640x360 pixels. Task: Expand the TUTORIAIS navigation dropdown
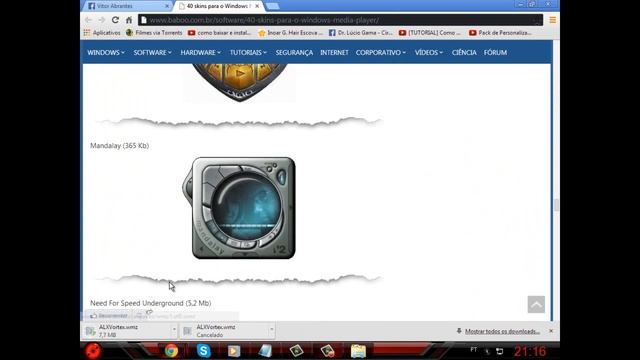tap(248, 52)
